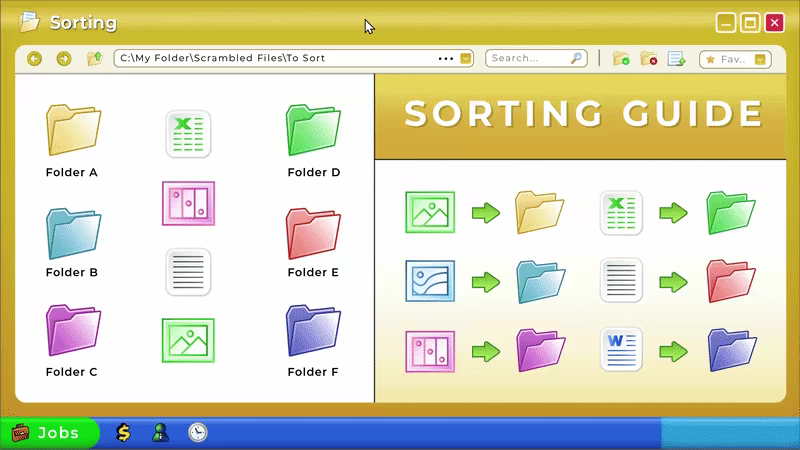Image resolution: width=800 pixels, height=450 pixels.
Task: Minimize the Sorting window
Action: point(726,23)
